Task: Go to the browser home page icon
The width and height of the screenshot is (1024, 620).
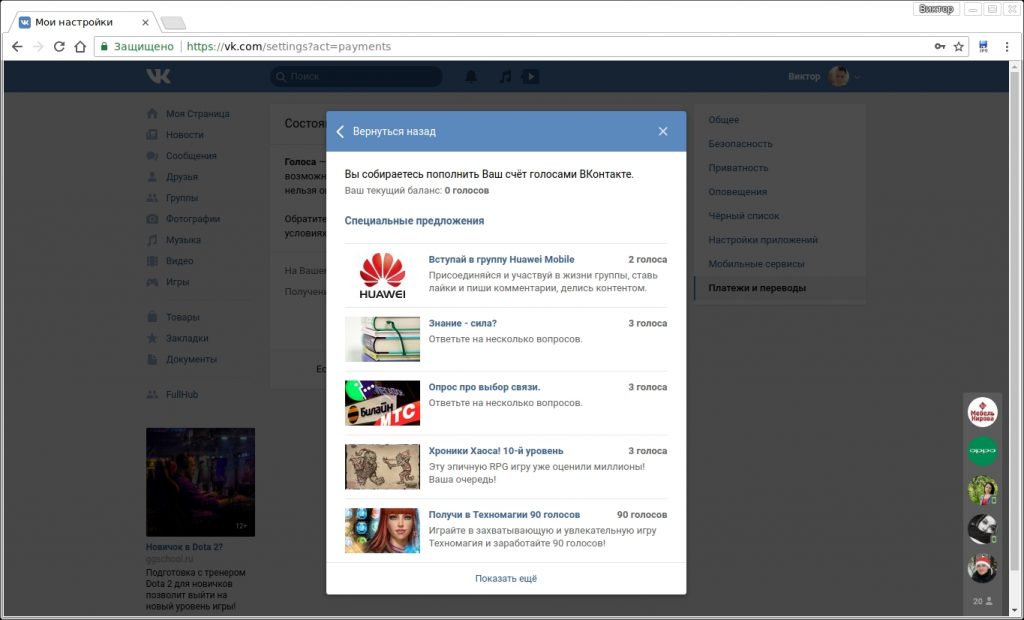Action: (x=80, y=46)
